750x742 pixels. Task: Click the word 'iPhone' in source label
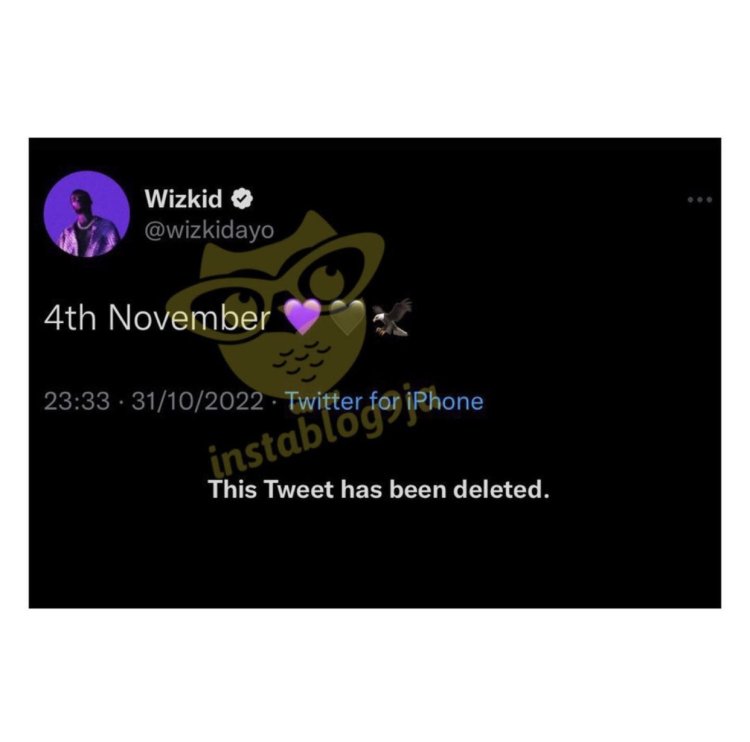(x=444, y=401)
